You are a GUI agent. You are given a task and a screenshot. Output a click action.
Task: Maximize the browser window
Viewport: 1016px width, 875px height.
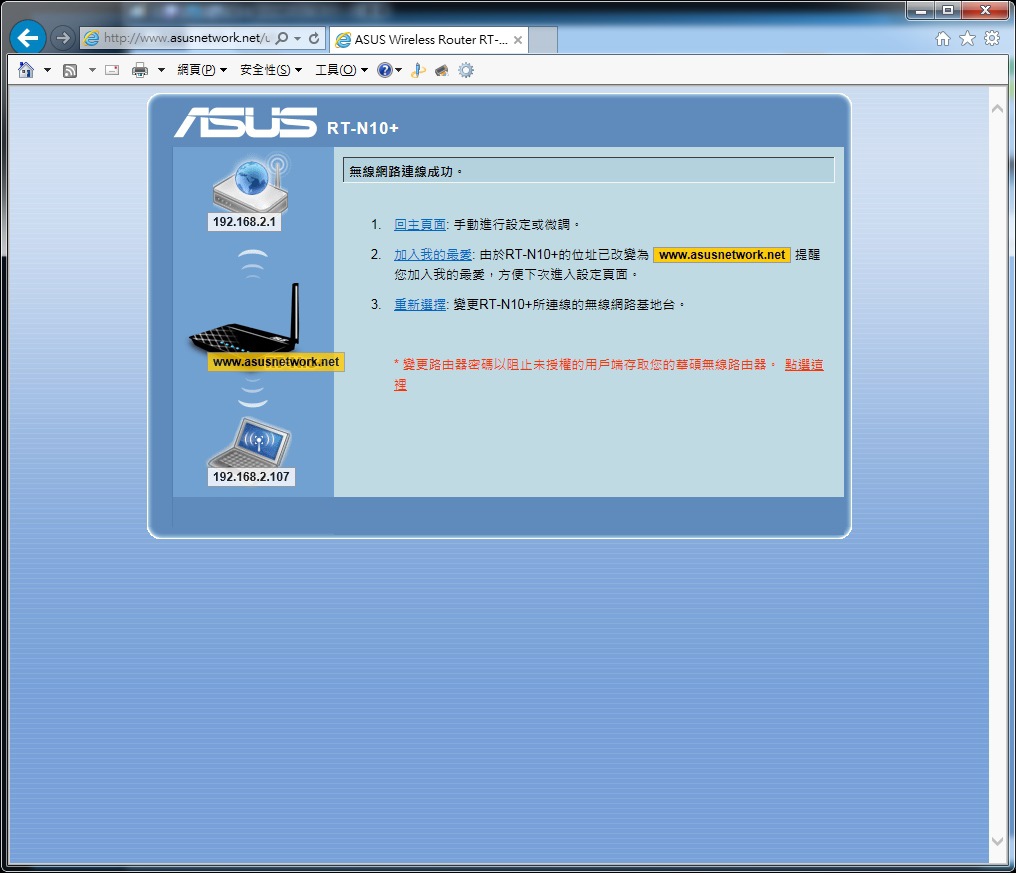pos(948,10)
